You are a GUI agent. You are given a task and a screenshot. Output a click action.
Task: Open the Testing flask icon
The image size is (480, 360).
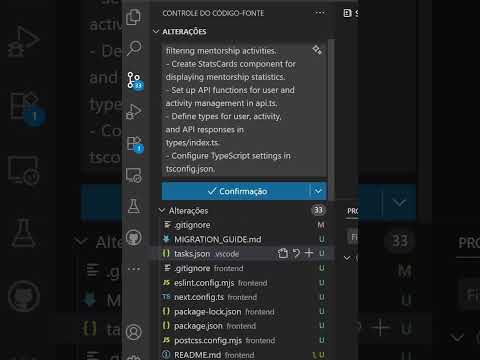[134, 206]
